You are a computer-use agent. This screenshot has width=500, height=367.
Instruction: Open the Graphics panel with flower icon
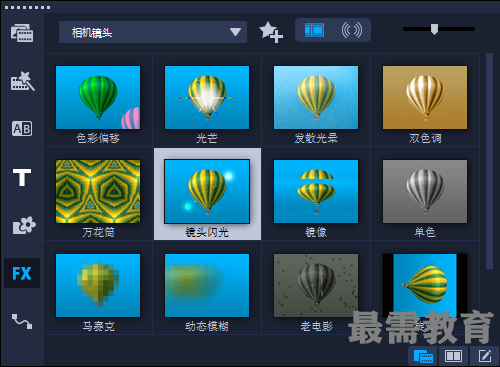[x=23, y=225]
